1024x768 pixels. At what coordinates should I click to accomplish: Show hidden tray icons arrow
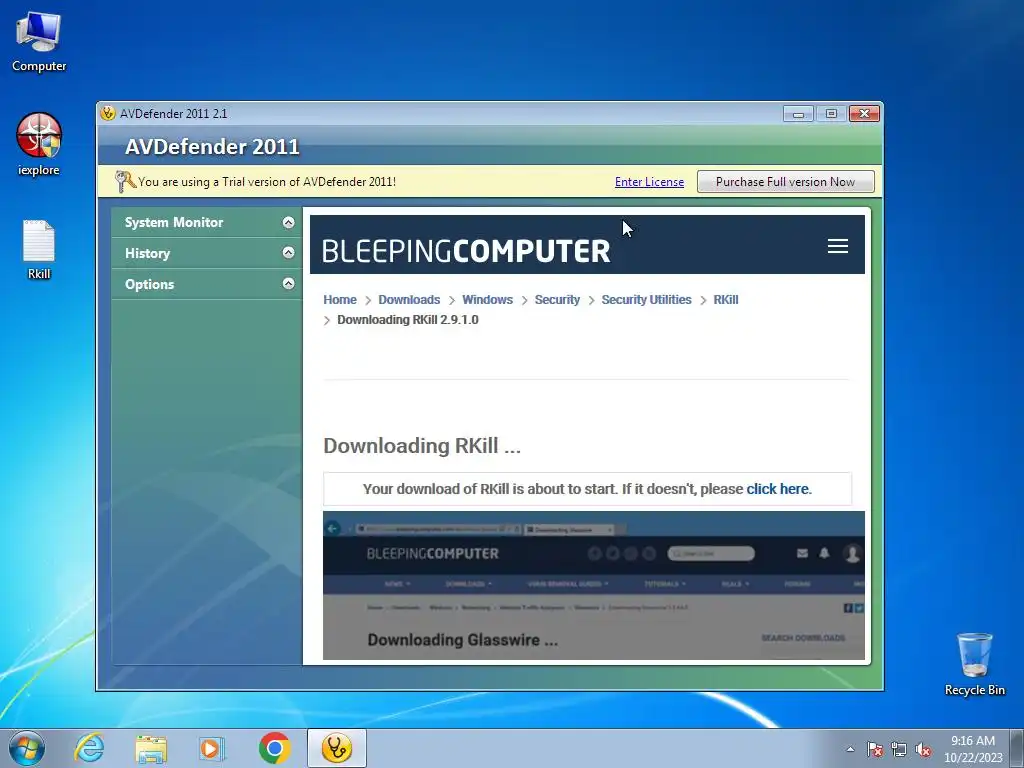tap(850, 749)
